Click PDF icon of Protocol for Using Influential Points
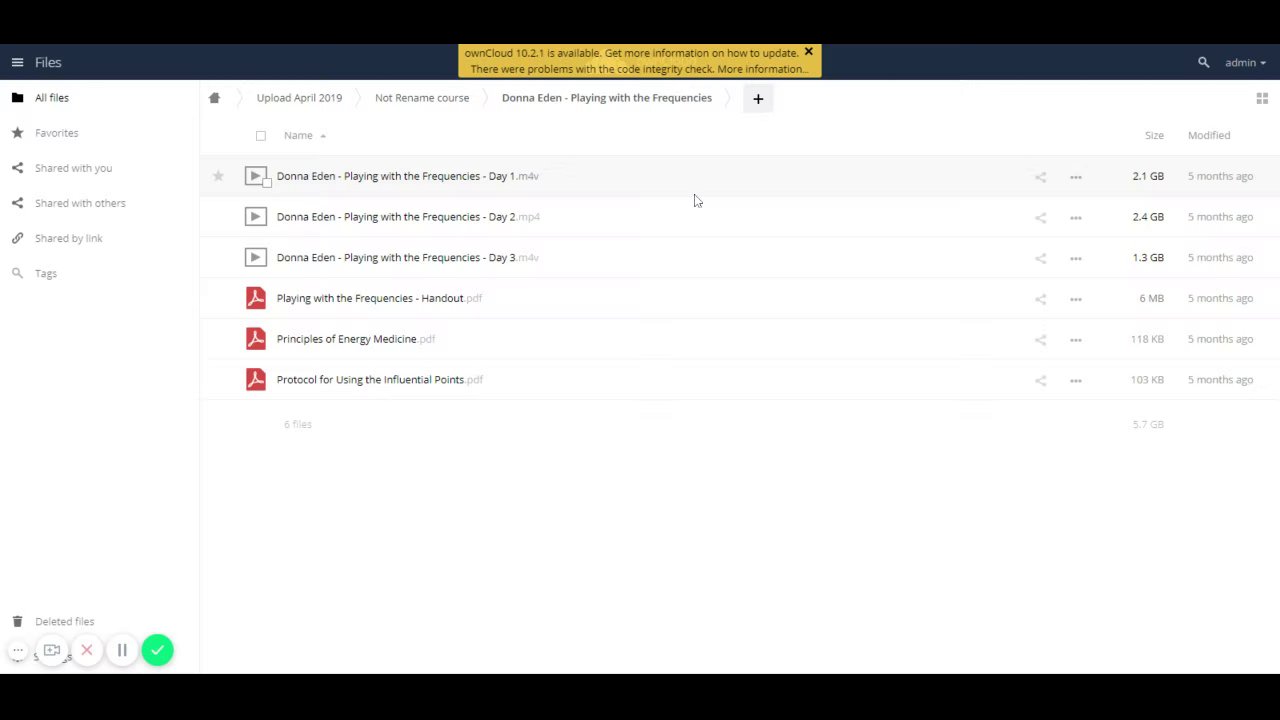This screenshot has height=720, width=1280. point(255,380)
